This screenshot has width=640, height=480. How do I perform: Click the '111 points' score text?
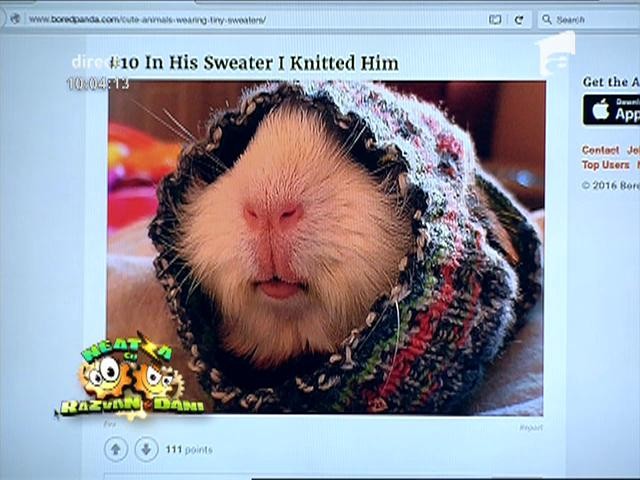point(189,450)
